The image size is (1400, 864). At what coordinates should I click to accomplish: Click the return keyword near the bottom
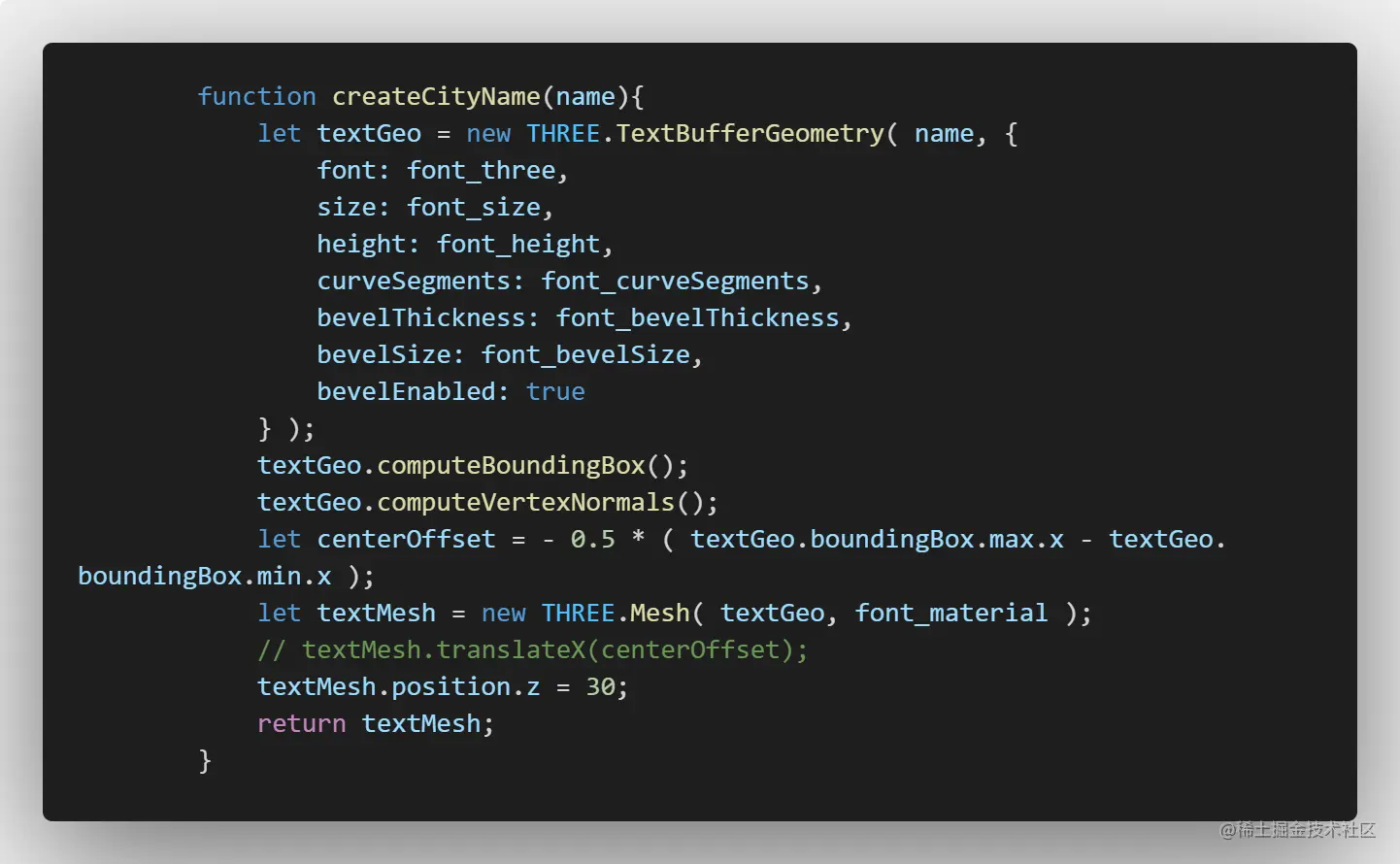pos(301,723)
